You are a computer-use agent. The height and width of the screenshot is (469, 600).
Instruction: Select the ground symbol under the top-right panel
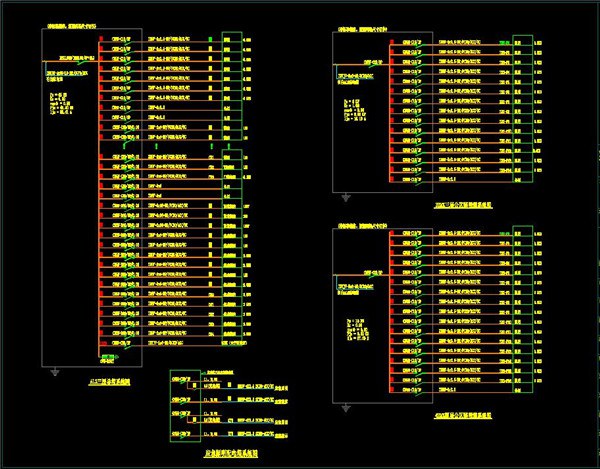(346, 197)
